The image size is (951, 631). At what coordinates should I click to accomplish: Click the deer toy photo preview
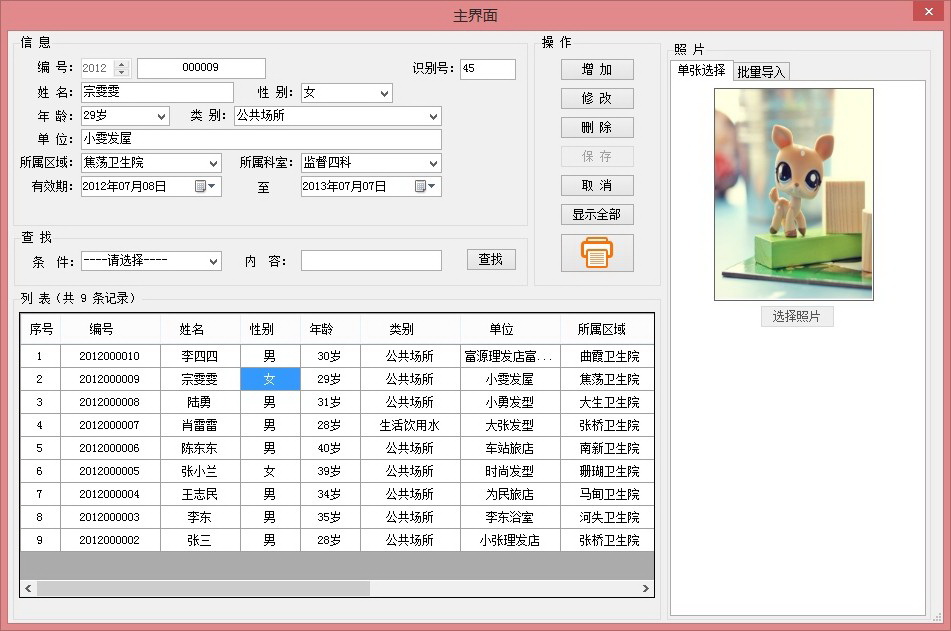[793, 194]
